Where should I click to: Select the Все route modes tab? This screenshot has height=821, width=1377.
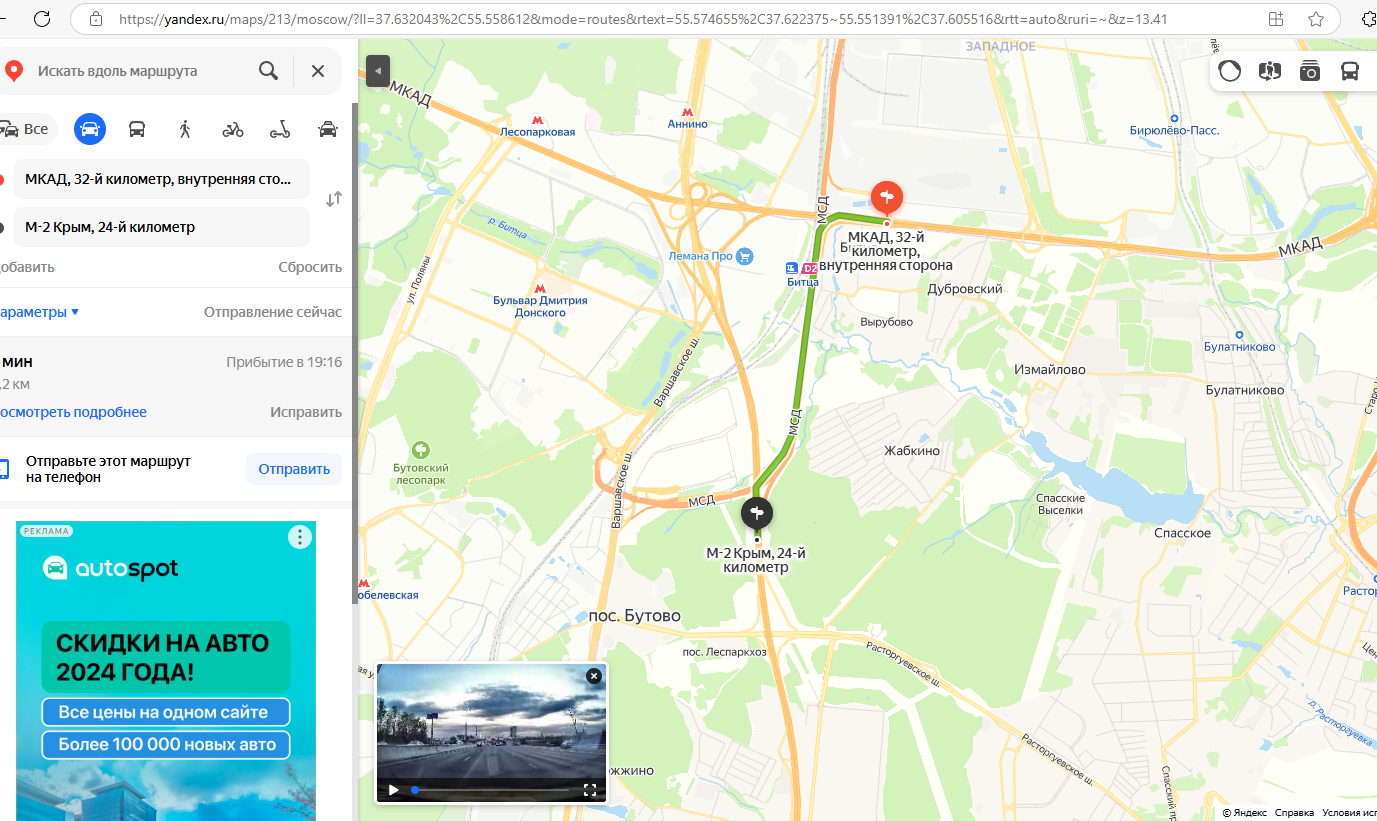click(x=26, y=129)
